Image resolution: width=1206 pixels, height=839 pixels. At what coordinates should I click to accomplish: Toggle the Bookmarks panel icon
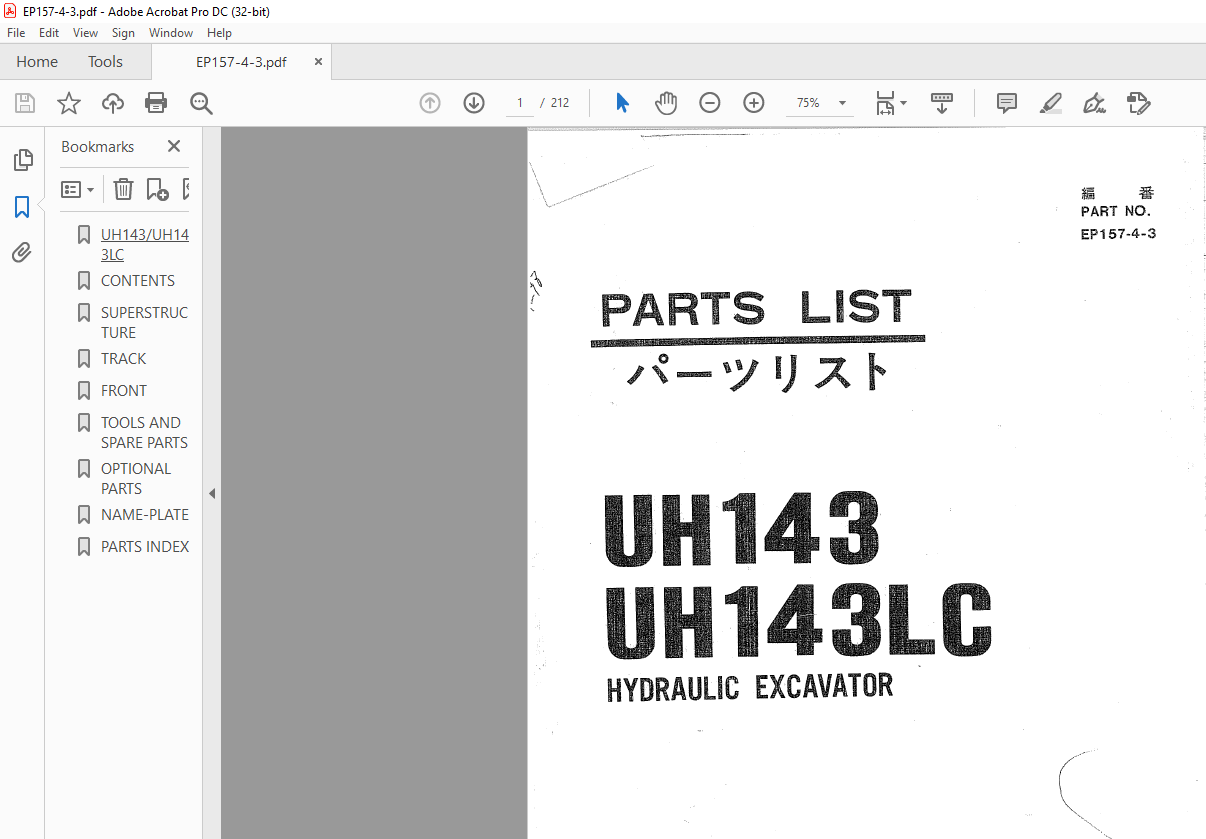(22, 207)
